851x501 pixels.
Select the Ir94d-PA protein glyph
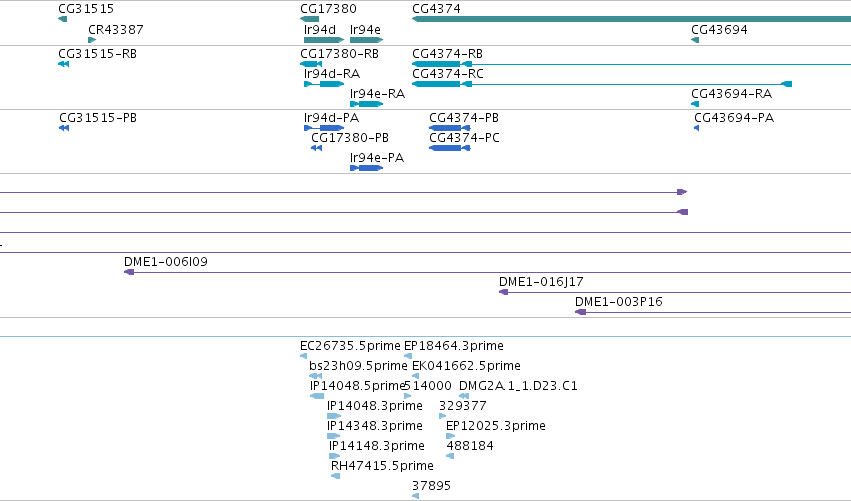tap(324, 128)
